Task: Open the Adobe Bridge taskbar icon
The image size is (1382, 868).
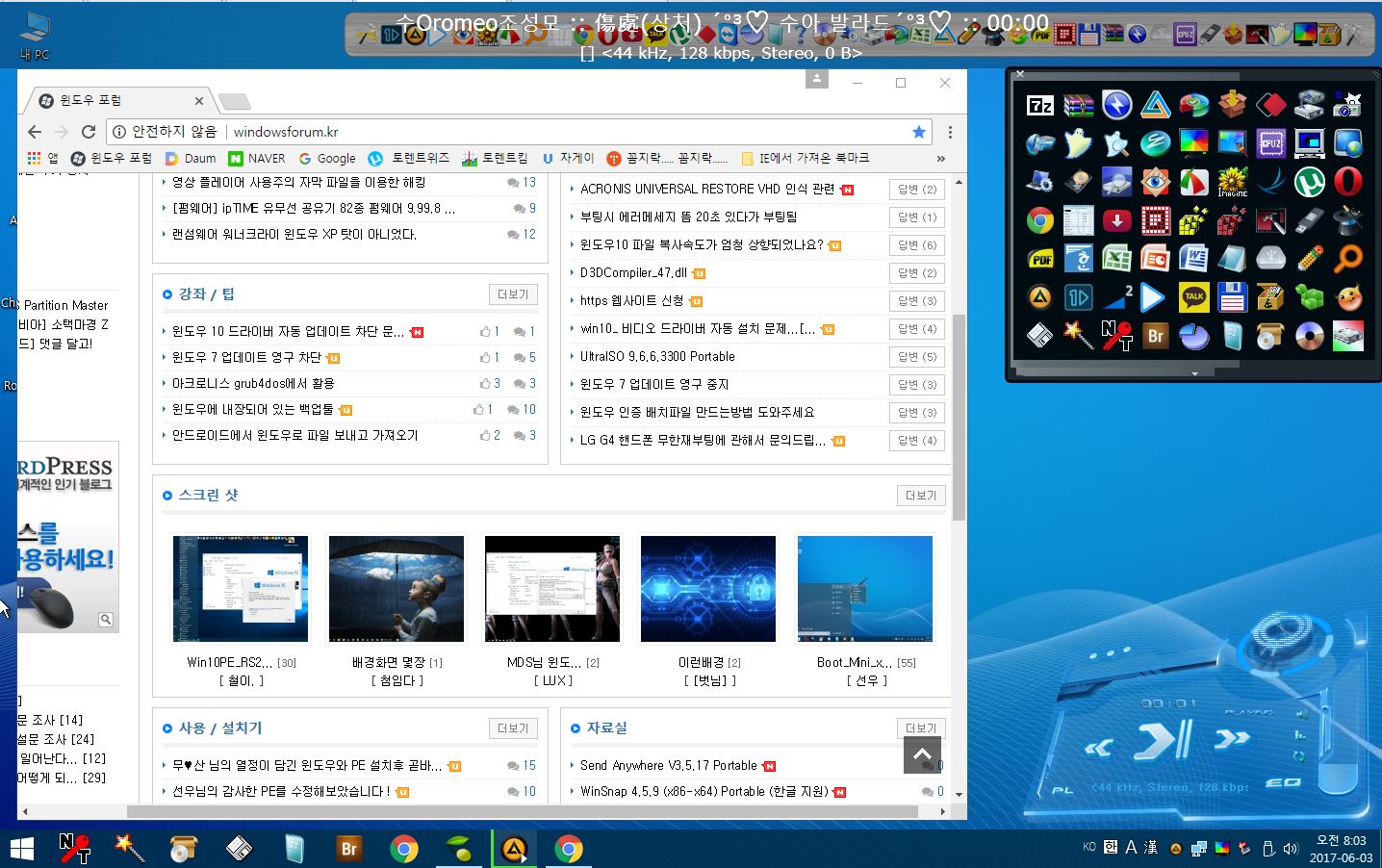Action: point(349,849)
